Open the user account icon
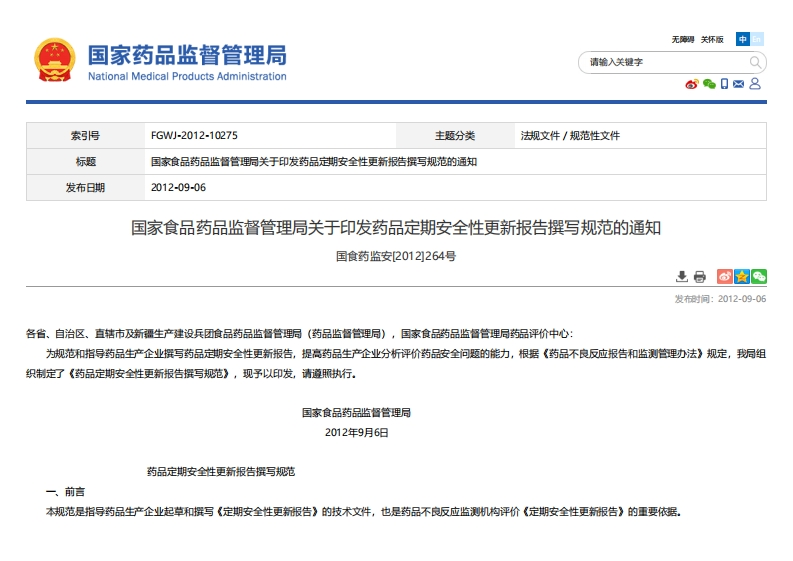 [x=755, y=84]
